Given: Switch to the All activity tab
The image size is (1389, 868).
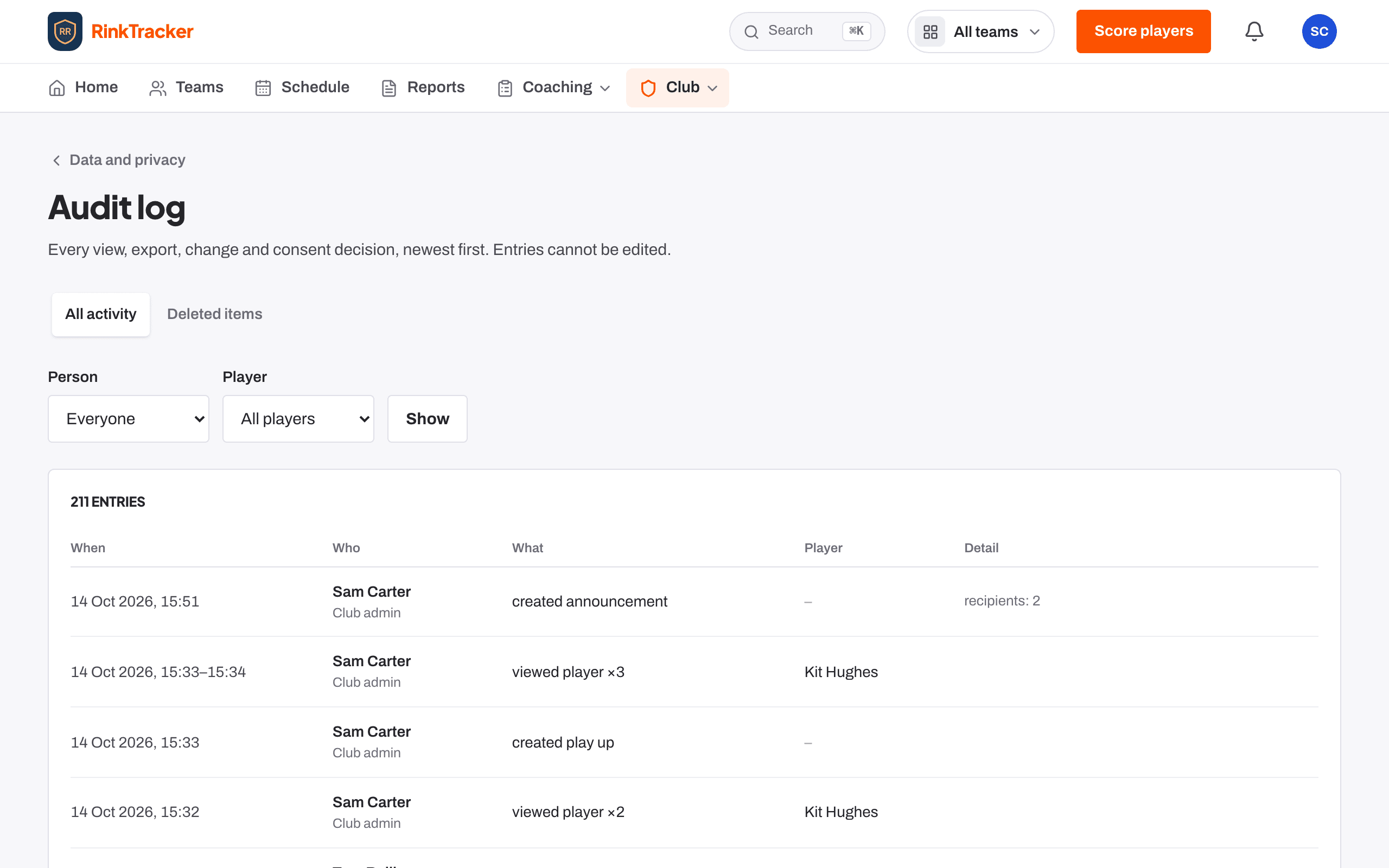Looking at the screenshot, I should pos(101,314).
